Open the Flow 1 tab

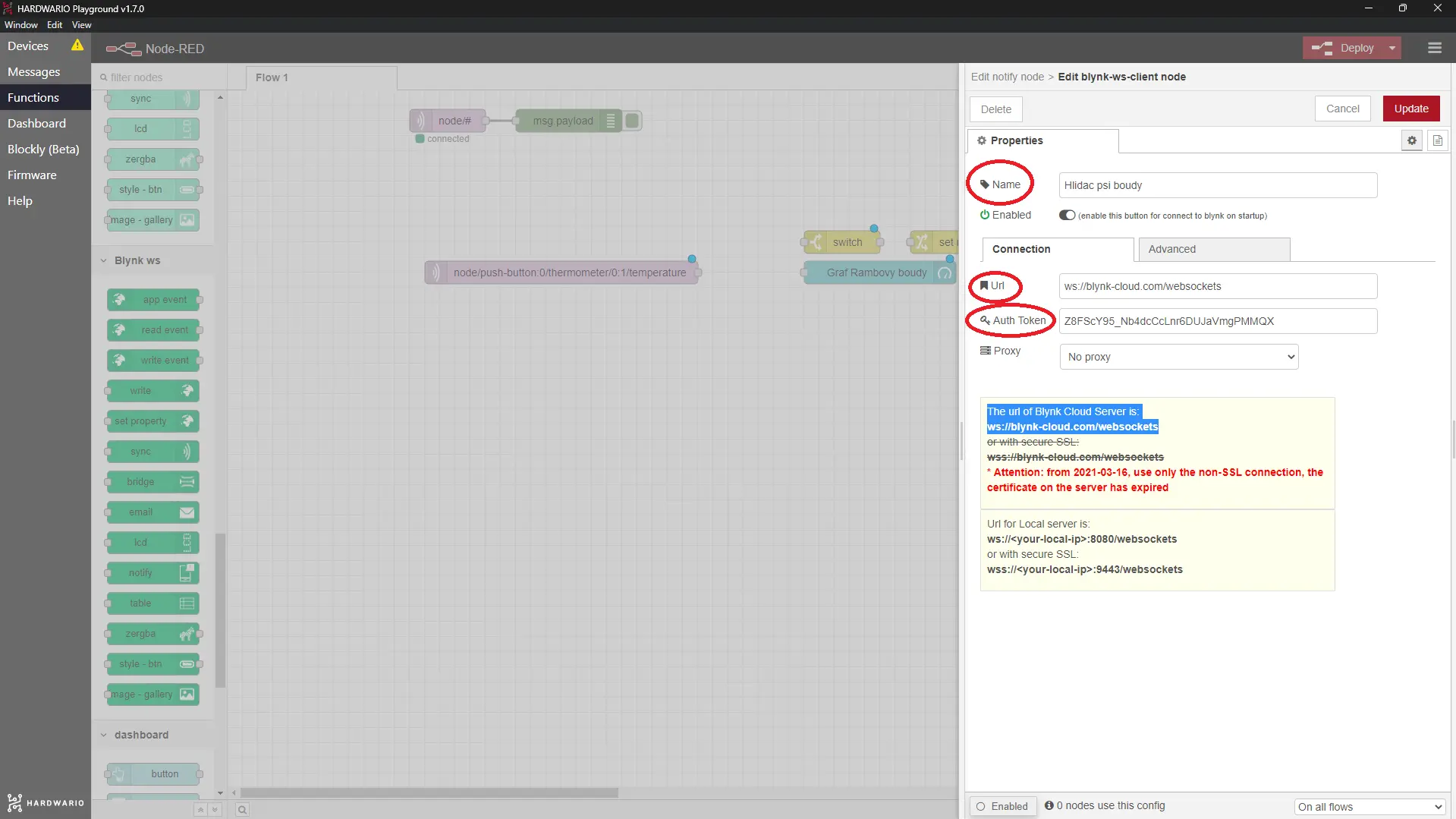[x=321, y=77]
